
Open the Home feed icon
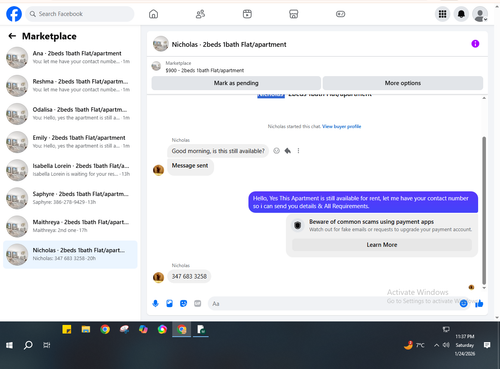click(x=153, y=14)
